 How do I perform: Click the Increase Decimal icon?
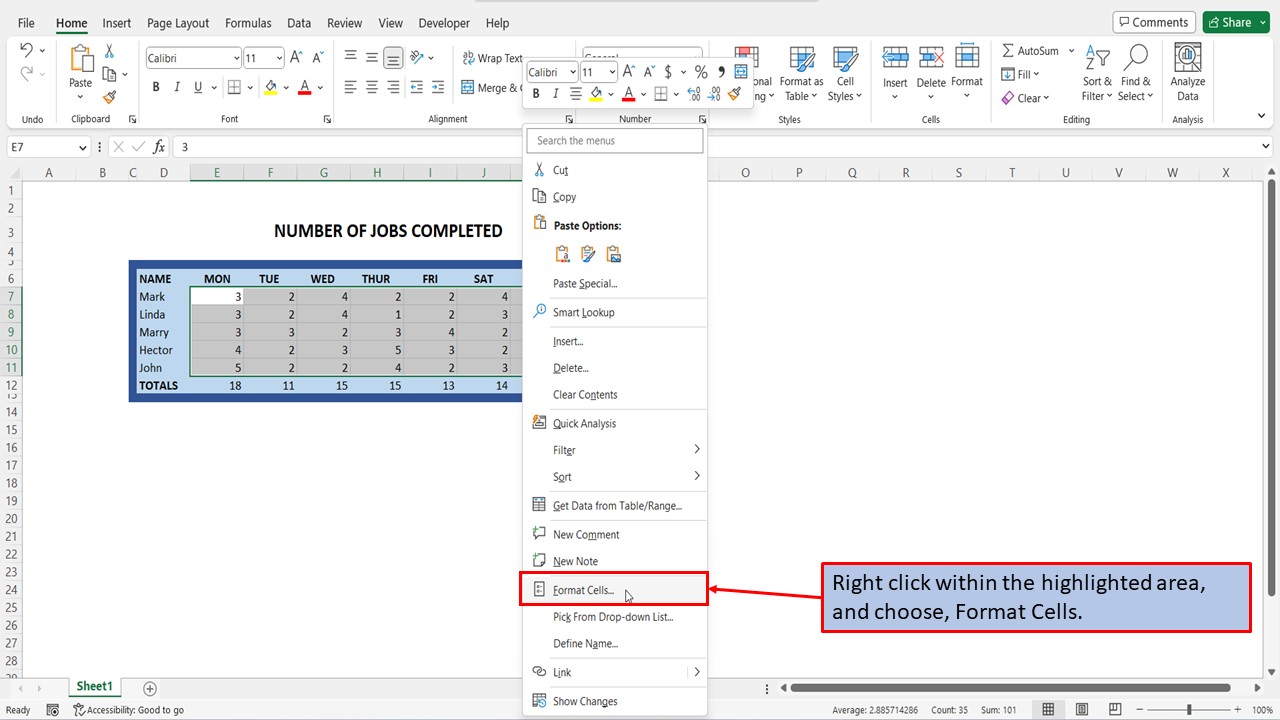tap(694, 93)
